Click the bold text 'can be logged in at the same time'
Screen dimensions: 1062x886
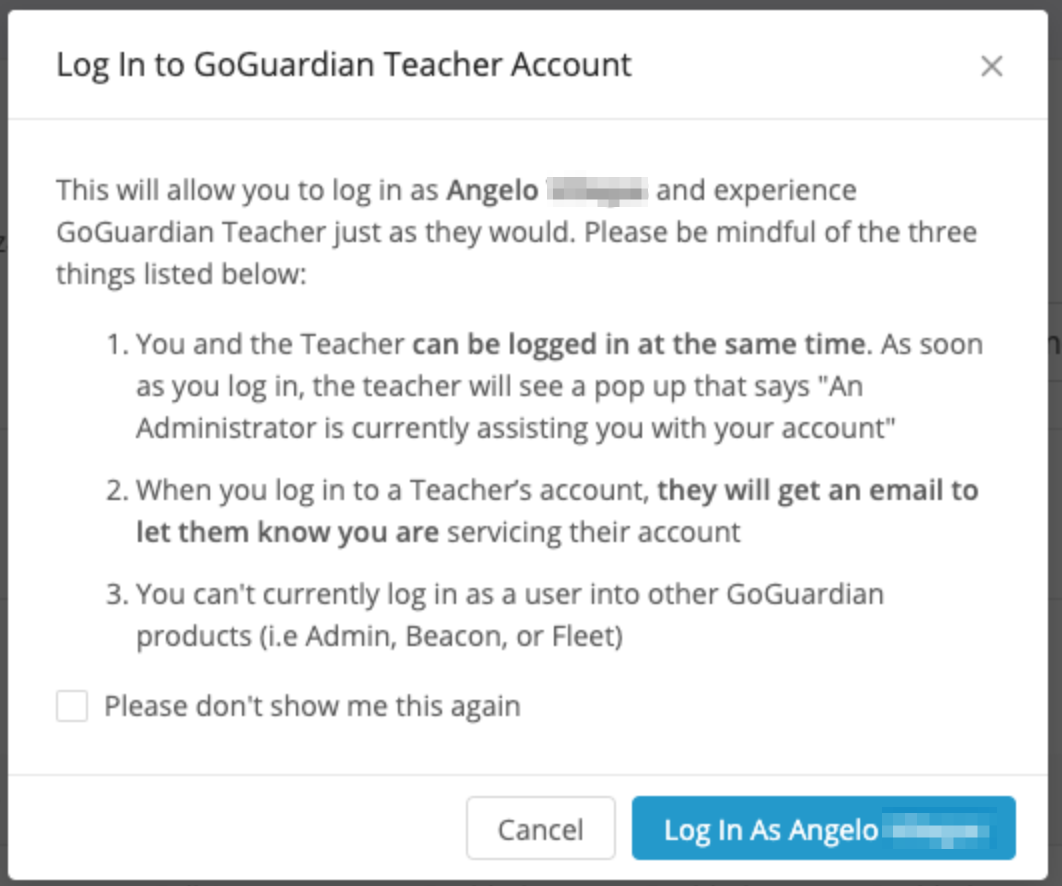pyautogui.click(x=638, y=345)
